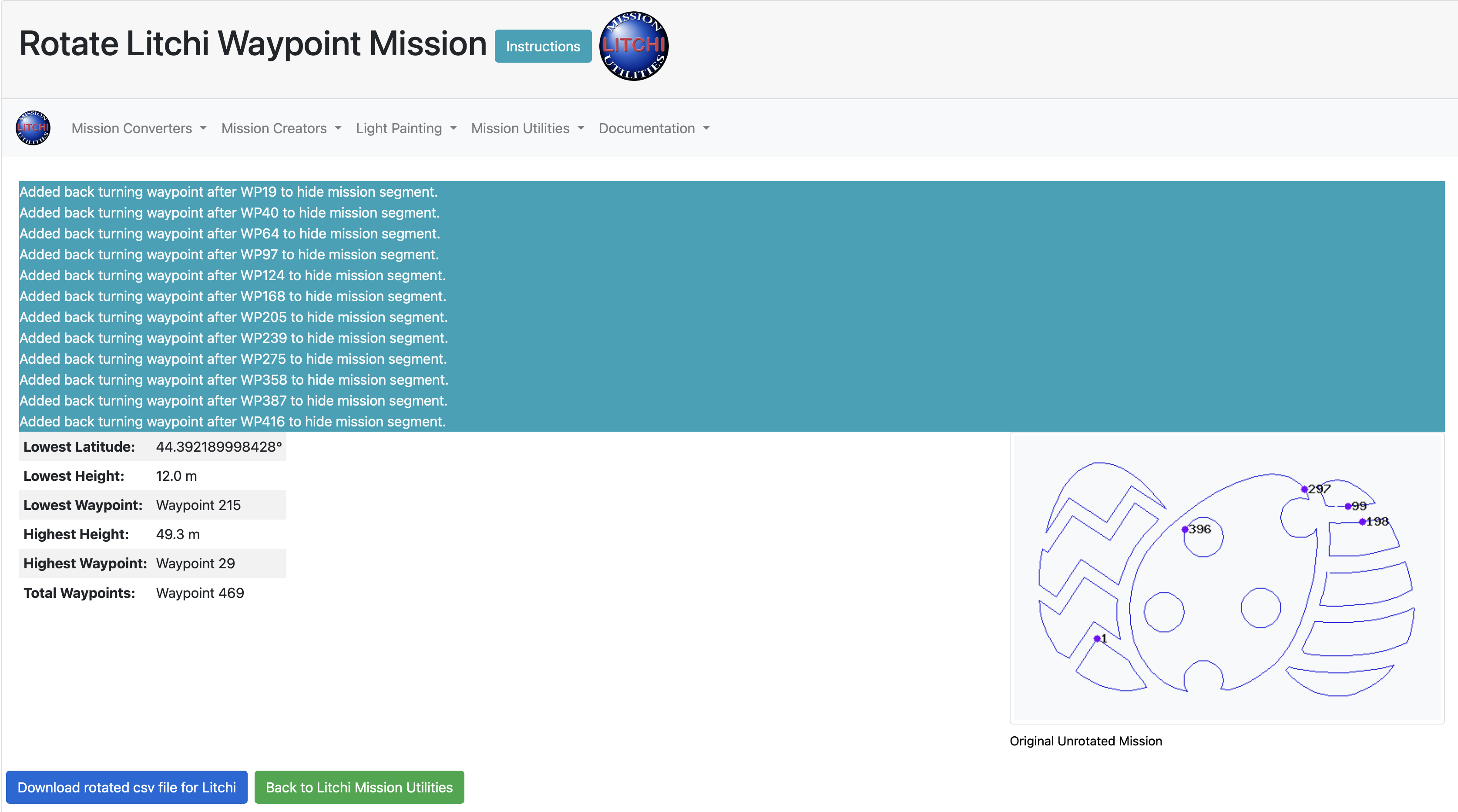This screenshot has width=1458, height=812.
Task: Expand the Mission Converters menu
Action: pyautogui.click(x=139, y=128)
